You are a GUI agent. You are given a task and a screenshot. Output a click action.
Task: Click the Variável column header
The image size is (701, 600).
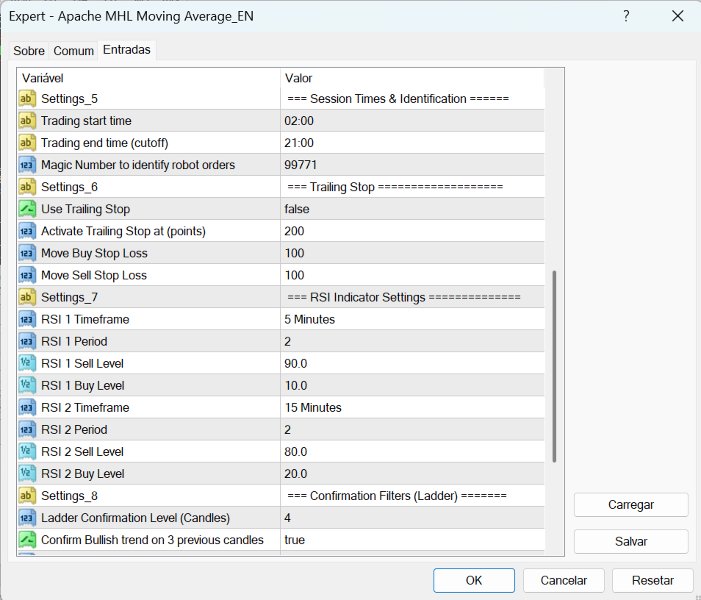(x=149, y=78)
